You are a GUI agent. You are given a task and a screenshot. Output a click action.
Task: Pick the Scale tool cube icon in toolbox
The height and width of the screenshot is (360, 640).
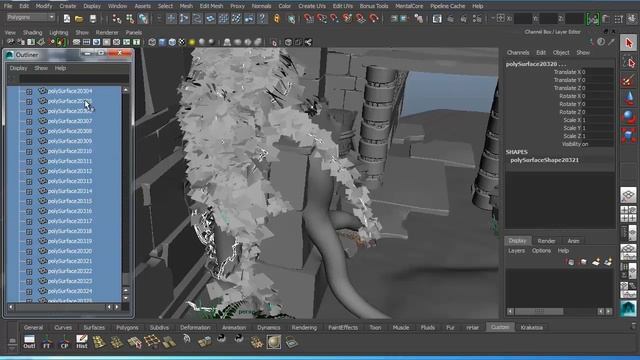629,135
